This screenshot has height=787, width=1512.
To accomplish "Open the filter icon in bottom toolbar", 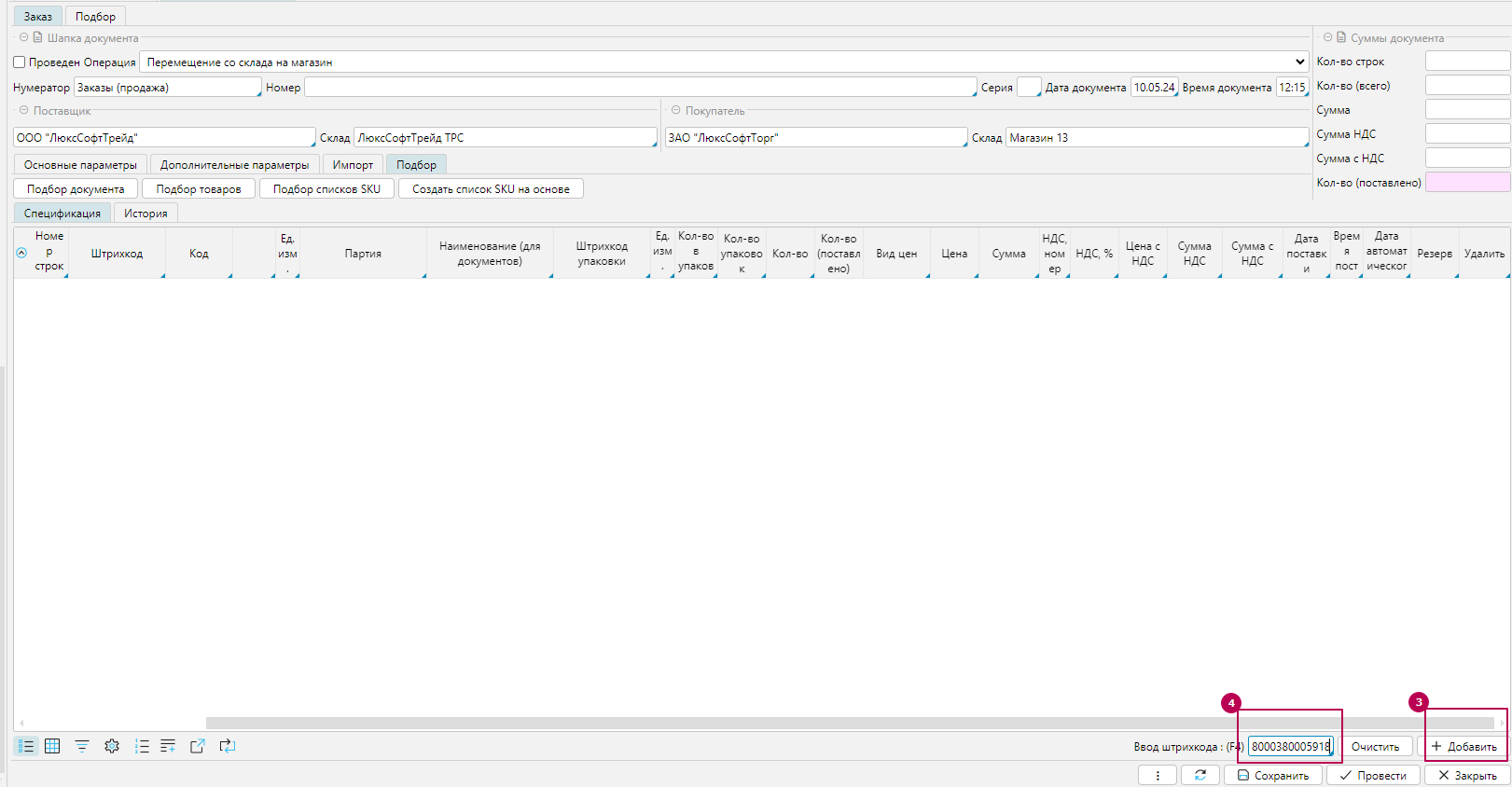I will pos(82,746).
